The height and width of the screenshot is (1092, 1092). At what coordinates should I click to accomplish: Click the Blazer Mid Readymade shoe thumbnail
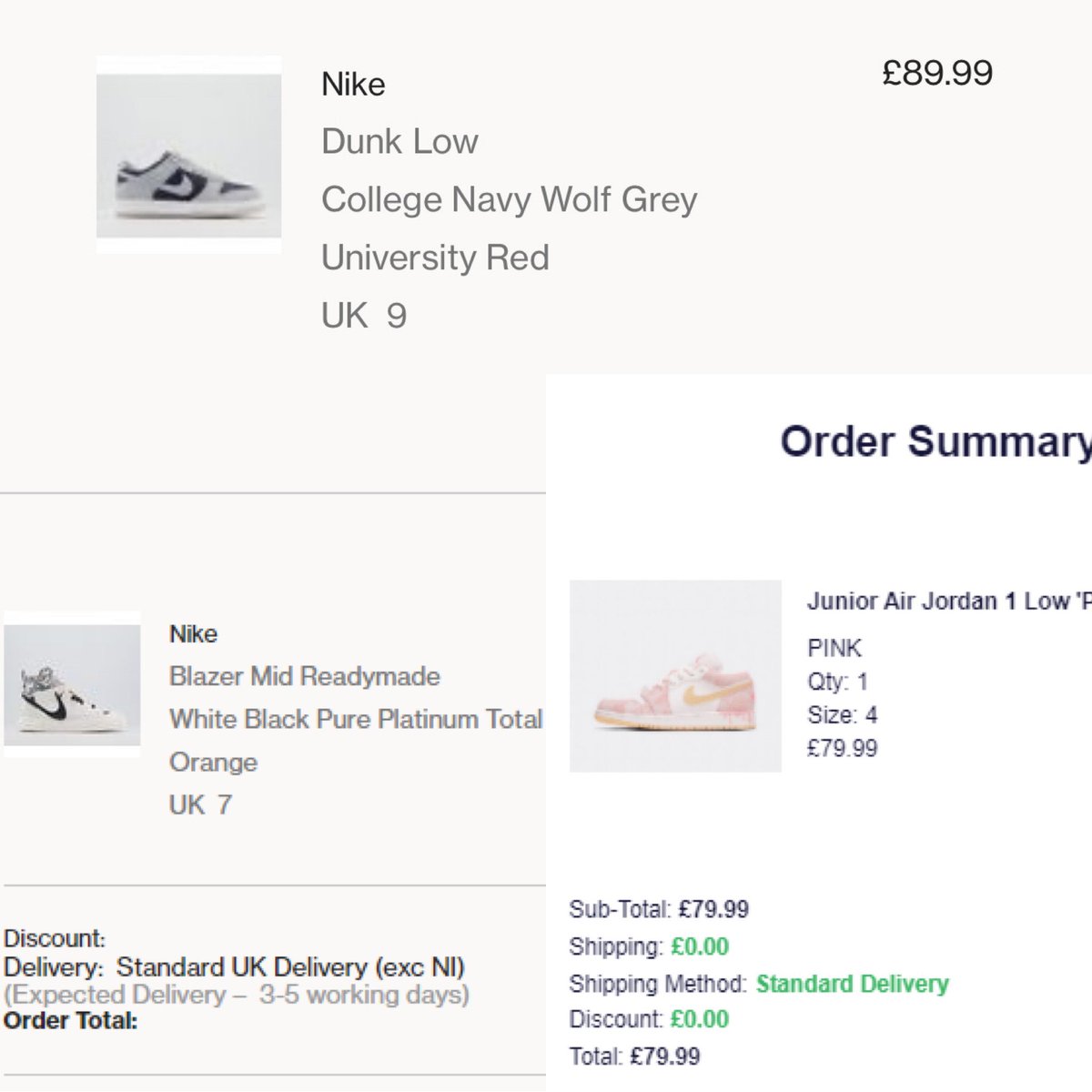click(x=72, y=684)
